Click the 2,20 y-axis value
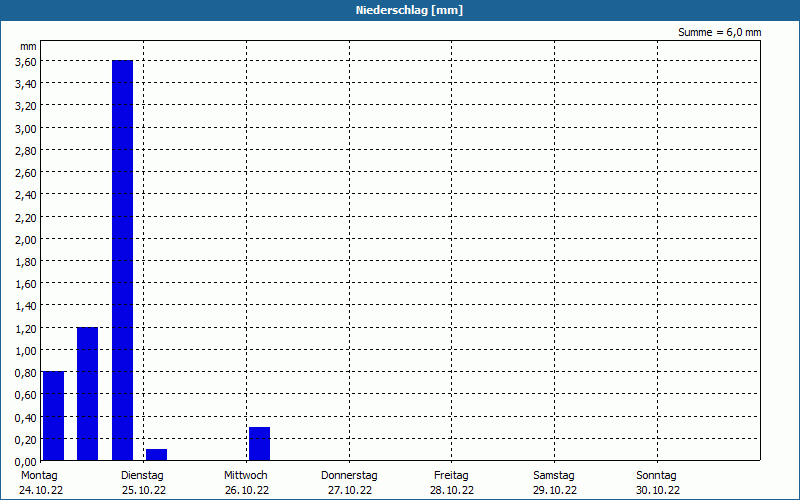Viewport: 800px width, 500px height. tap(26, 217)
